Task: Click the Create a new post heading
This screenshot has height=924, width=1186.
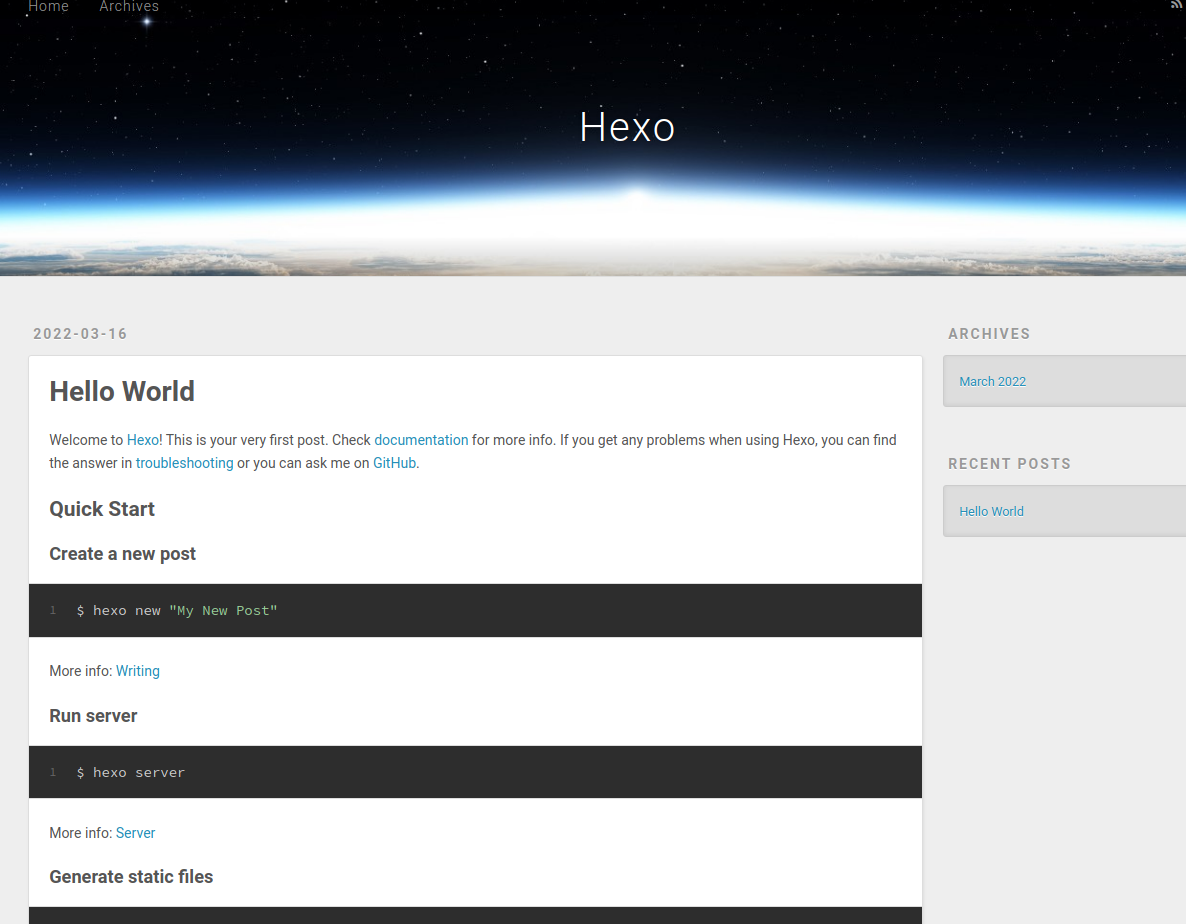Action: tap(123, 554)
